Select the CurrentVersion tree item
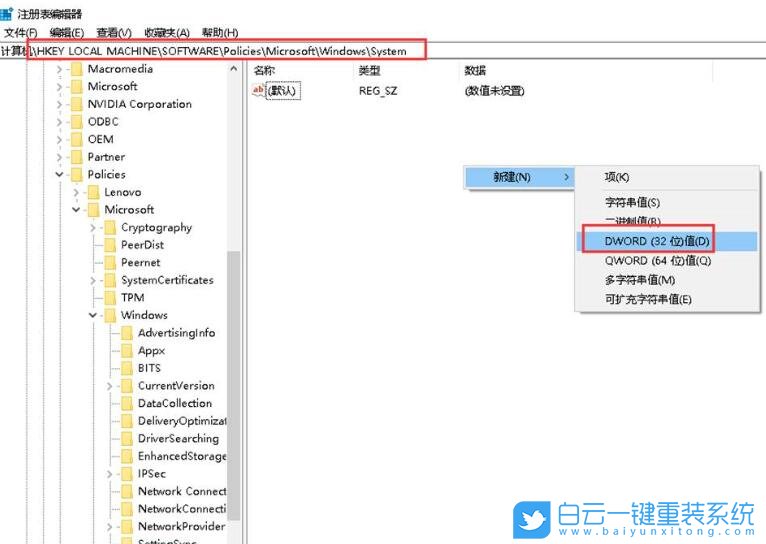This screenshot has height=544, width=766. point(176,386)
